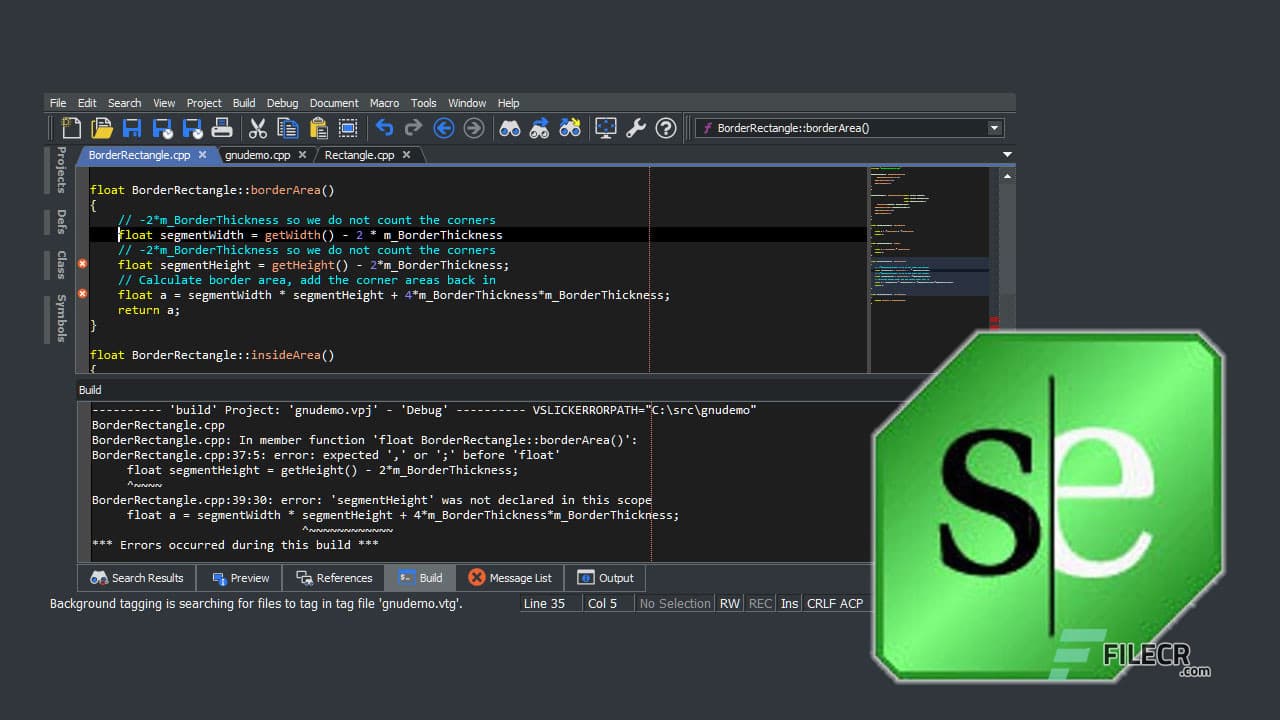Cut text using the scissors icon

[257, 127]
